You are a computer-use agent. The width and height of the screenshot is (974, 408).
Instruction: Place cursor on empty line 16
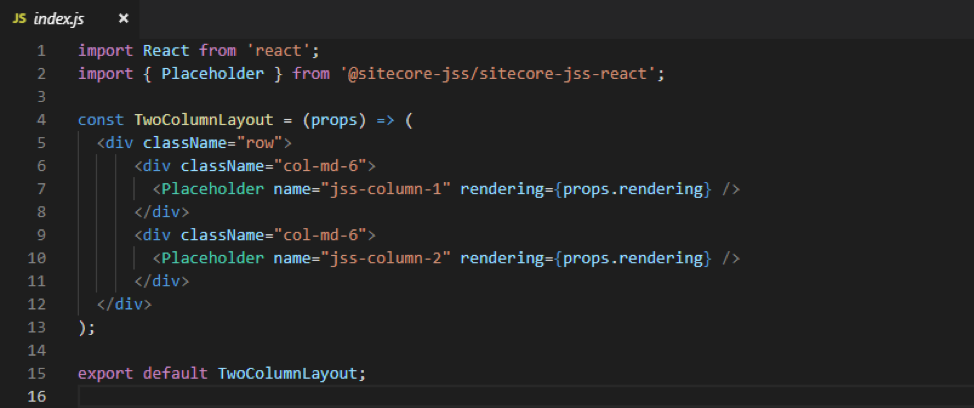click(x=400, y=397)
